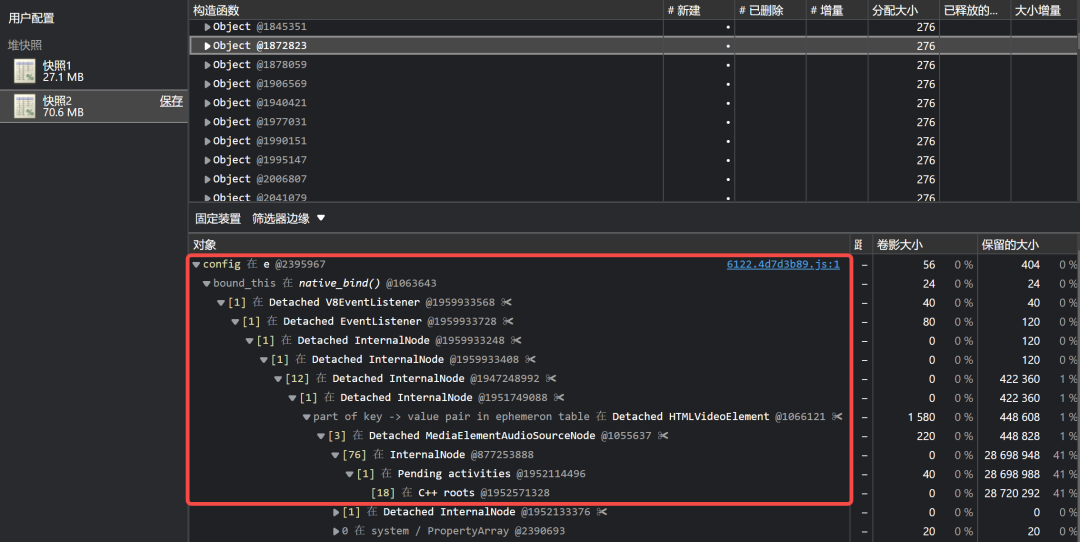This screenshot has height=542, width=1080.
Task: Click scissors icon beside Detached EventListener @1959933728
Action: (508, 322)
